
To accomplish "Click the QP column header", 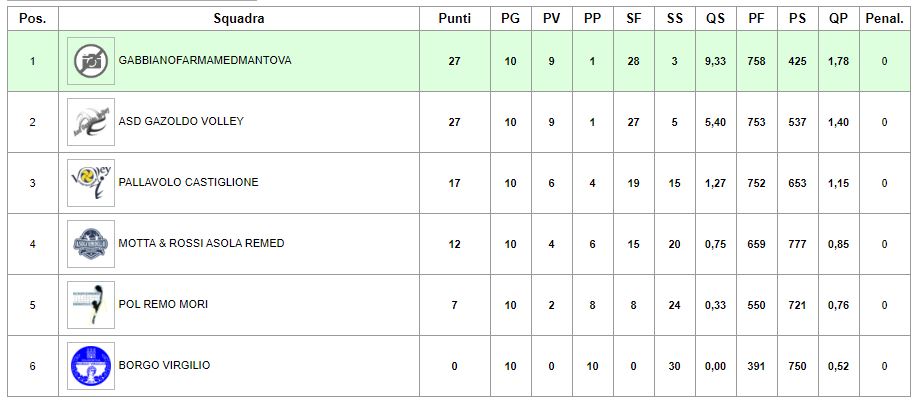I will (839, 19).
